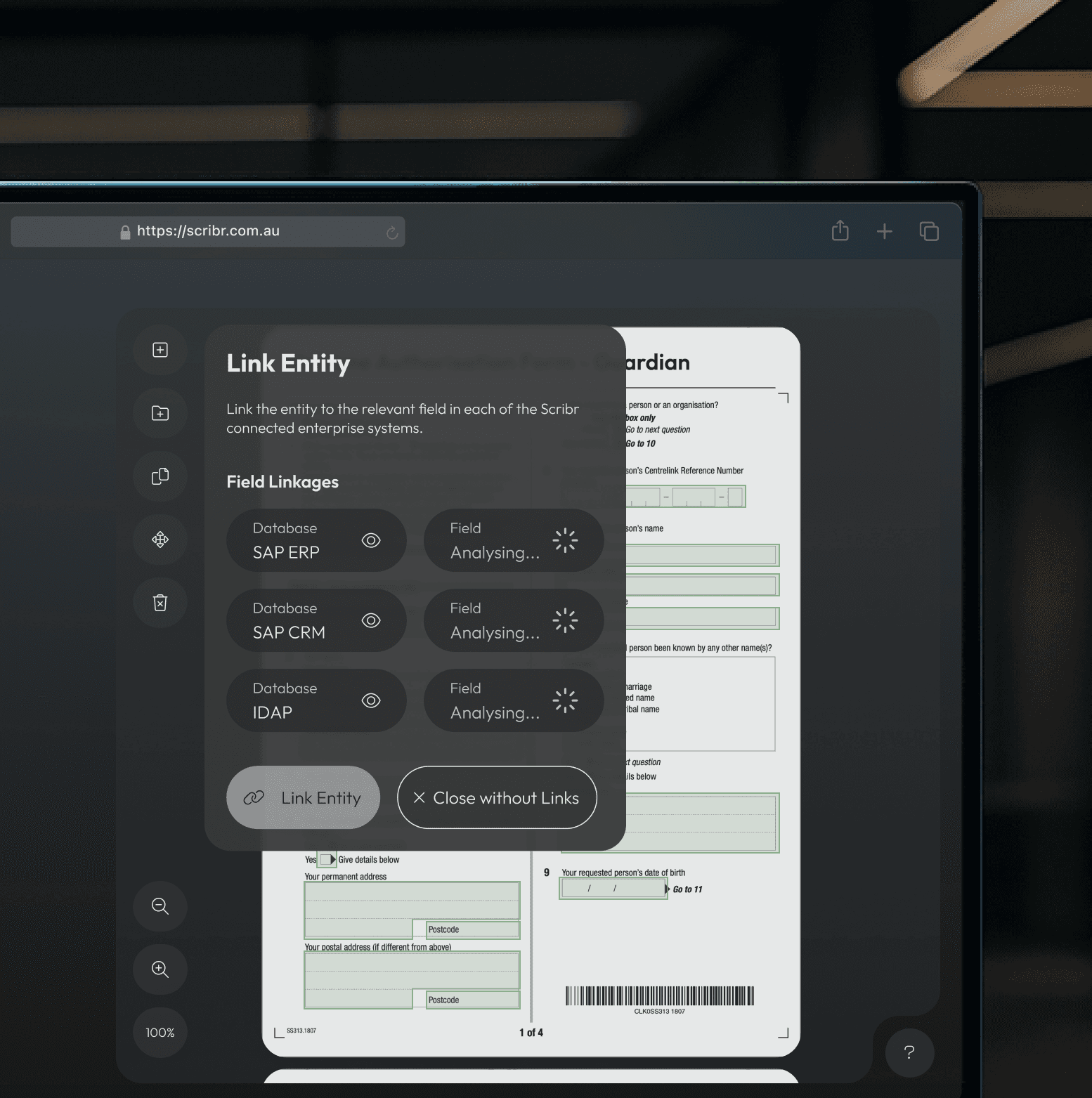Image resolution: width=1092 pixels, height=1098 pixels.
Task: Create a new document from the sidebar
Action: point(160,350)
